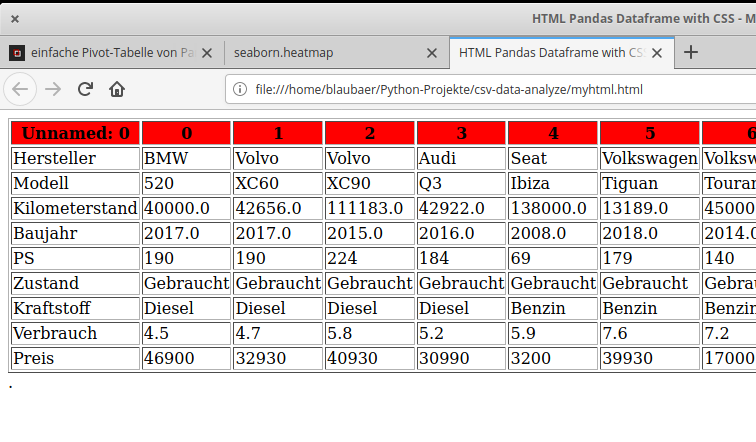Click the '520' model cell
Screen dimensions: 756x442
187,183
